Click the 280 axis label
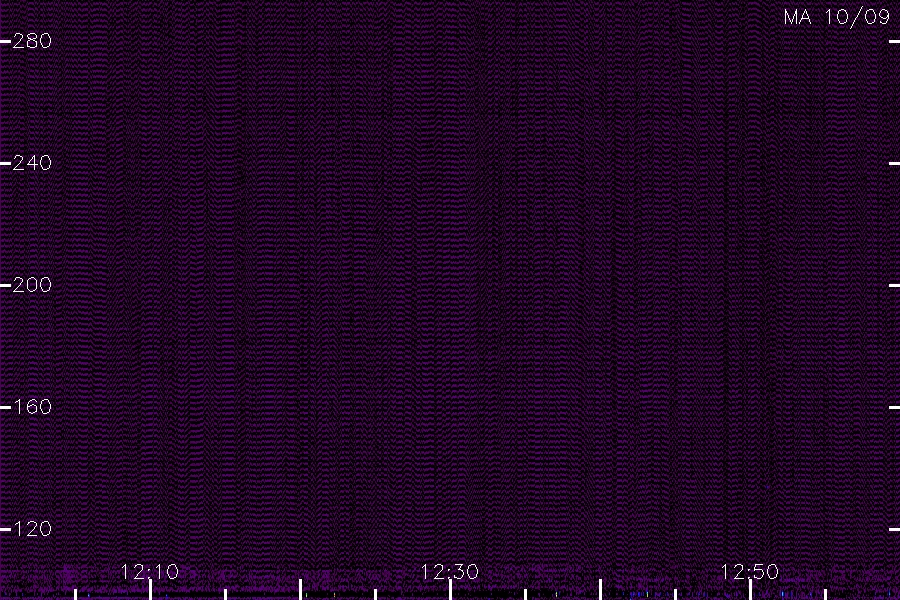The height and width of the screenshot is (600, 900). point(32,41)
